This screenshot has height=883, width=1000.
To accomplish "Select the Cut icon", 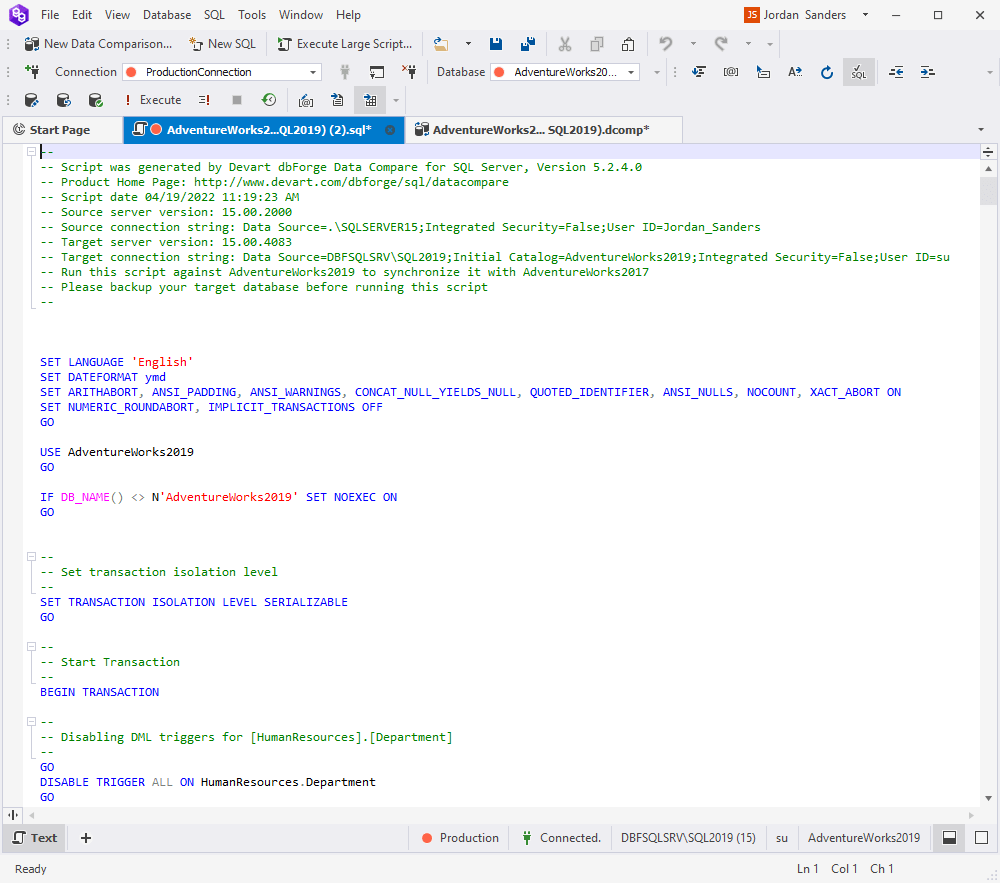I will [x=565, y=43].
